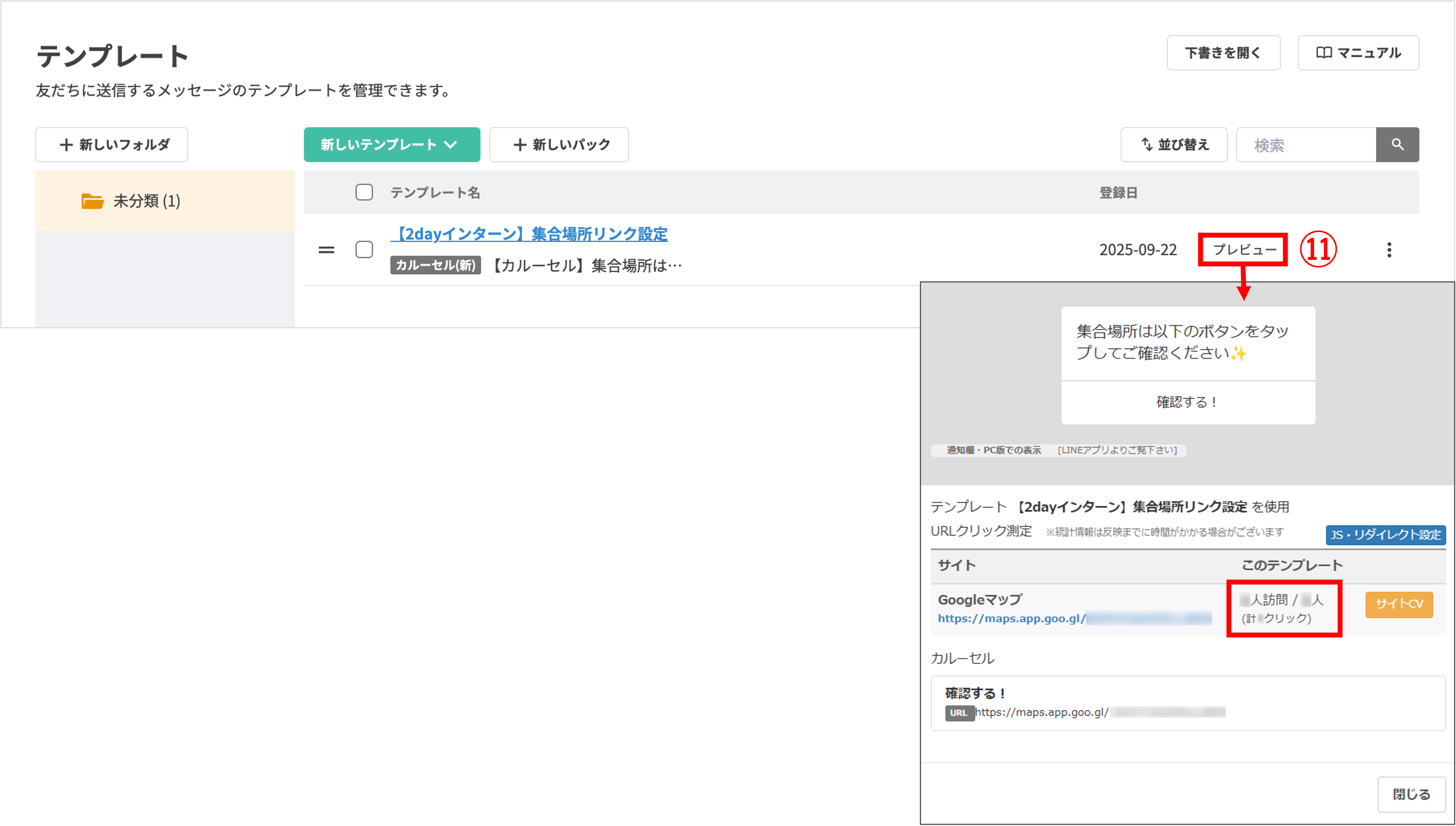Click the folder icon beside 未分類
The height and width of the screenshot is (826, 1456).
point(92,201)
